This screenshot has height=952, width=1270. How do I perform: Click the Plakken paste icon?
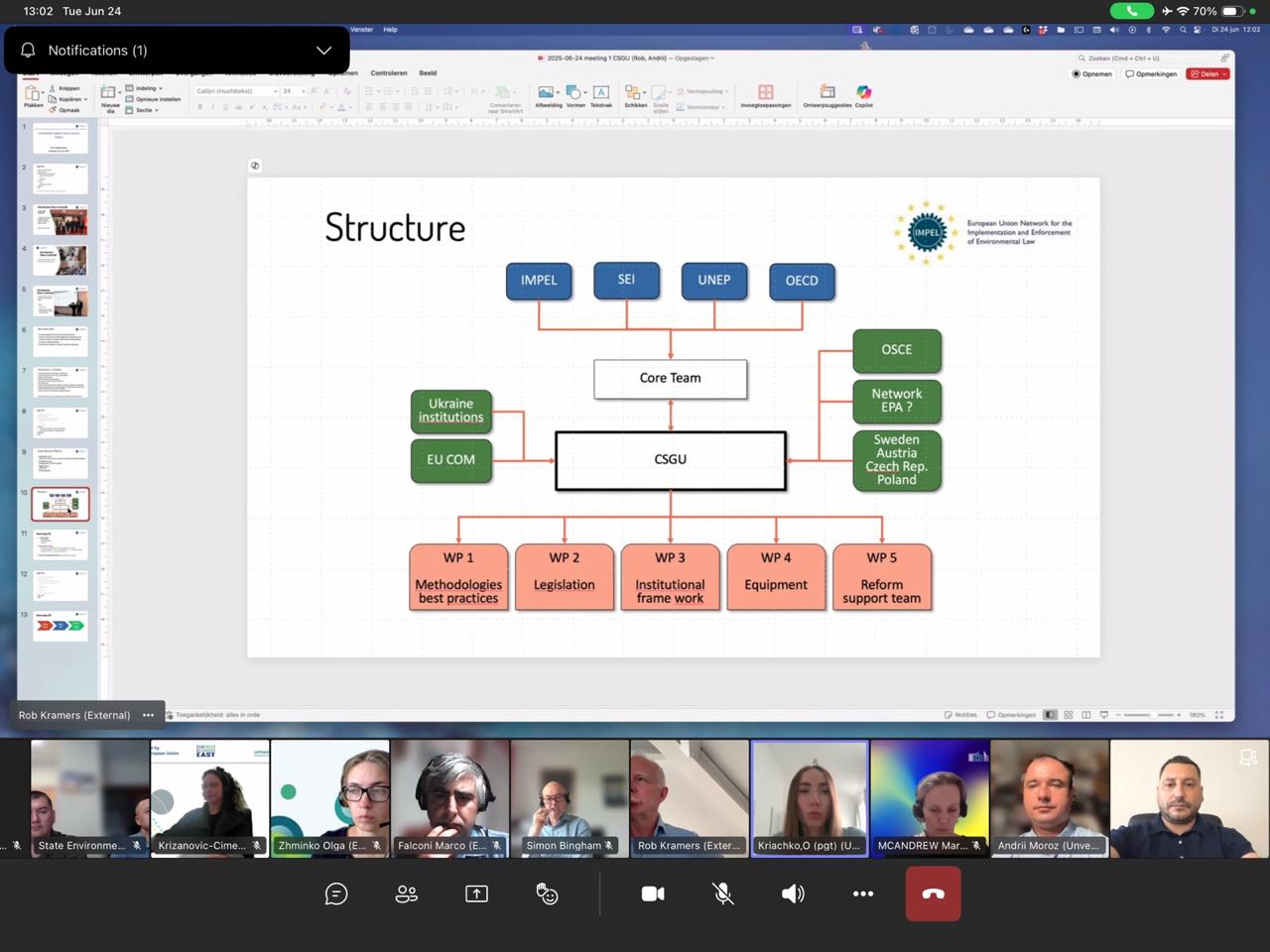pos(33,96)
